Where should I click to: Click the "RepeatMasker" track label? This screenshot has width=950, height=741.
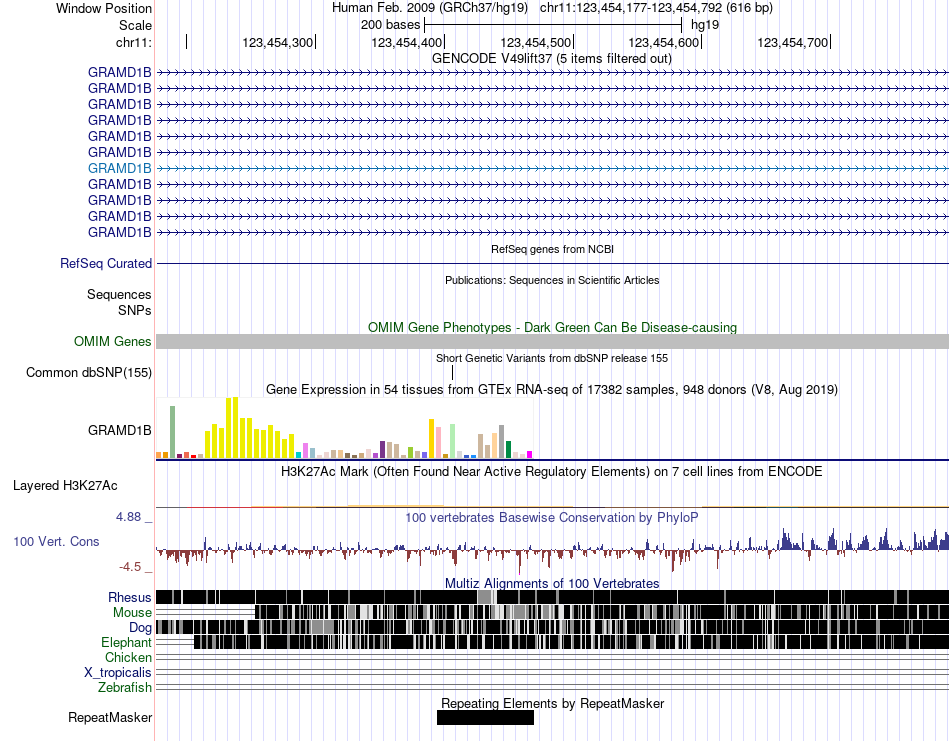(x=110, y=717)
